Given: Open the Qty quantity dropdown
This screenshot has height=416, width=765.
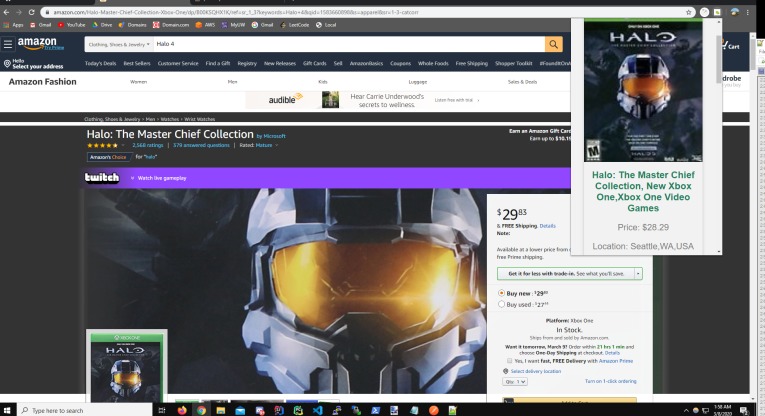Looking at the screenshot, I should pos(515,381).
